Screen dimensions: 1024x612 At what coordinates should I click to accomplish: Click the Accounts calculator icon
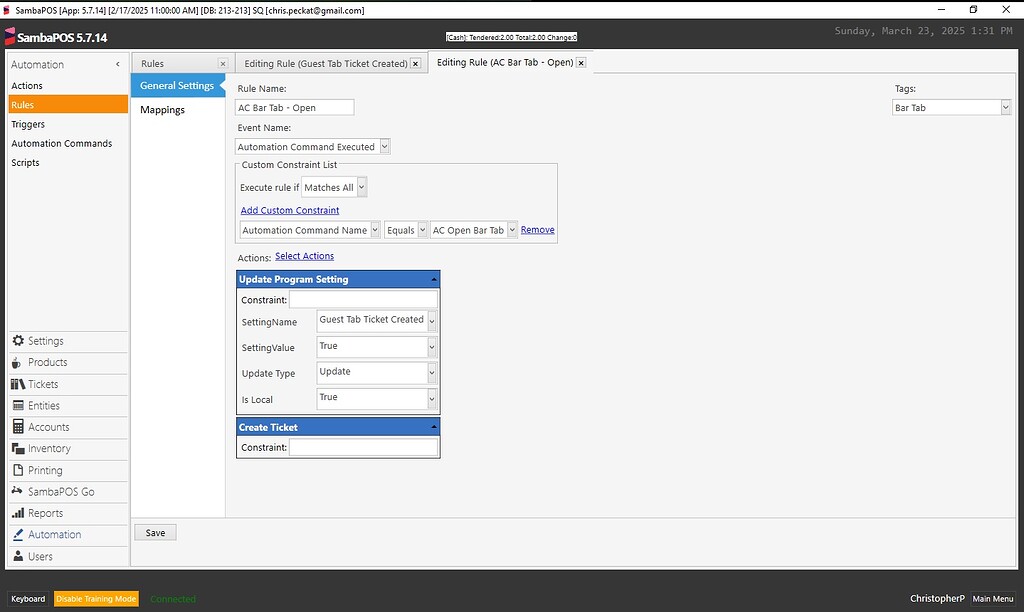tap(18, 427)
